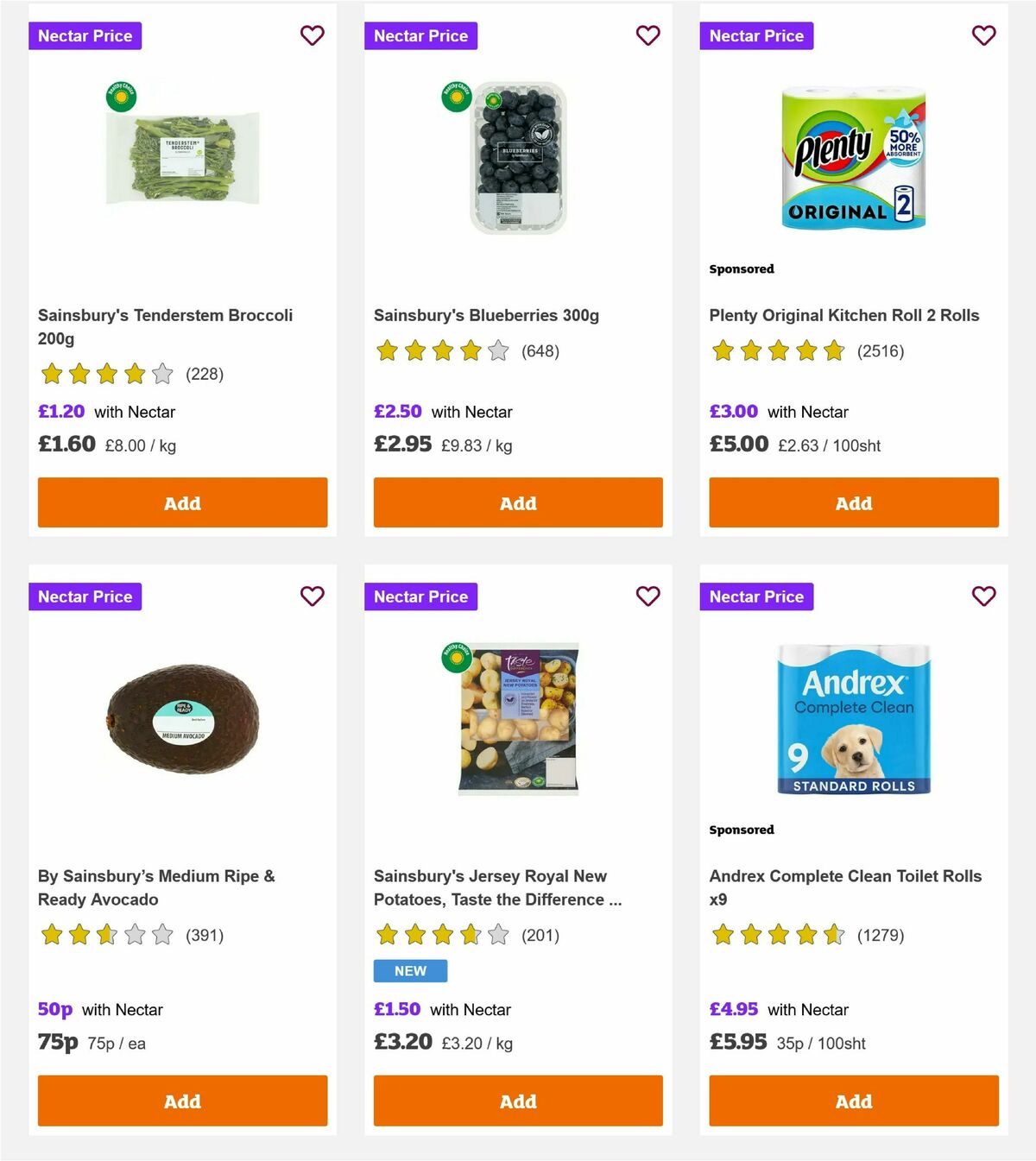Screen dimensions: 1036x1161
Task: Click the heart icon on Tenderstem Broccoli card
Action: (x=312, y=35)
